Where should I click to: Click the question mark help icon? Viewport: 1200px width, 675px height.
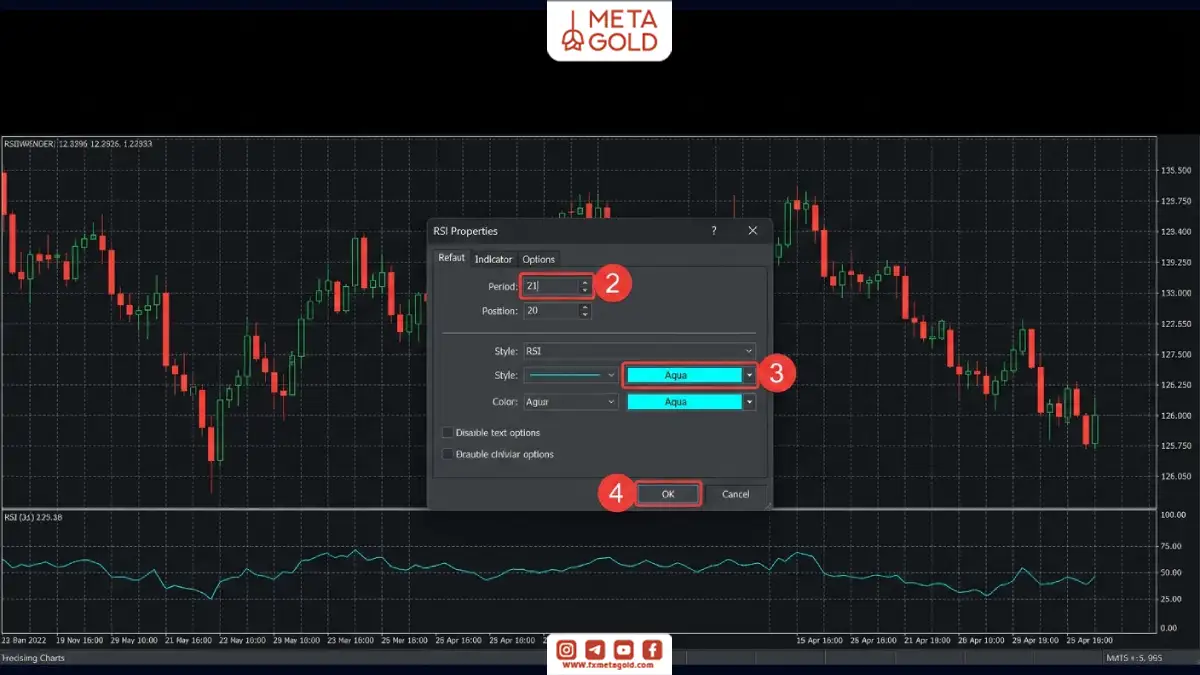(714, 230)
